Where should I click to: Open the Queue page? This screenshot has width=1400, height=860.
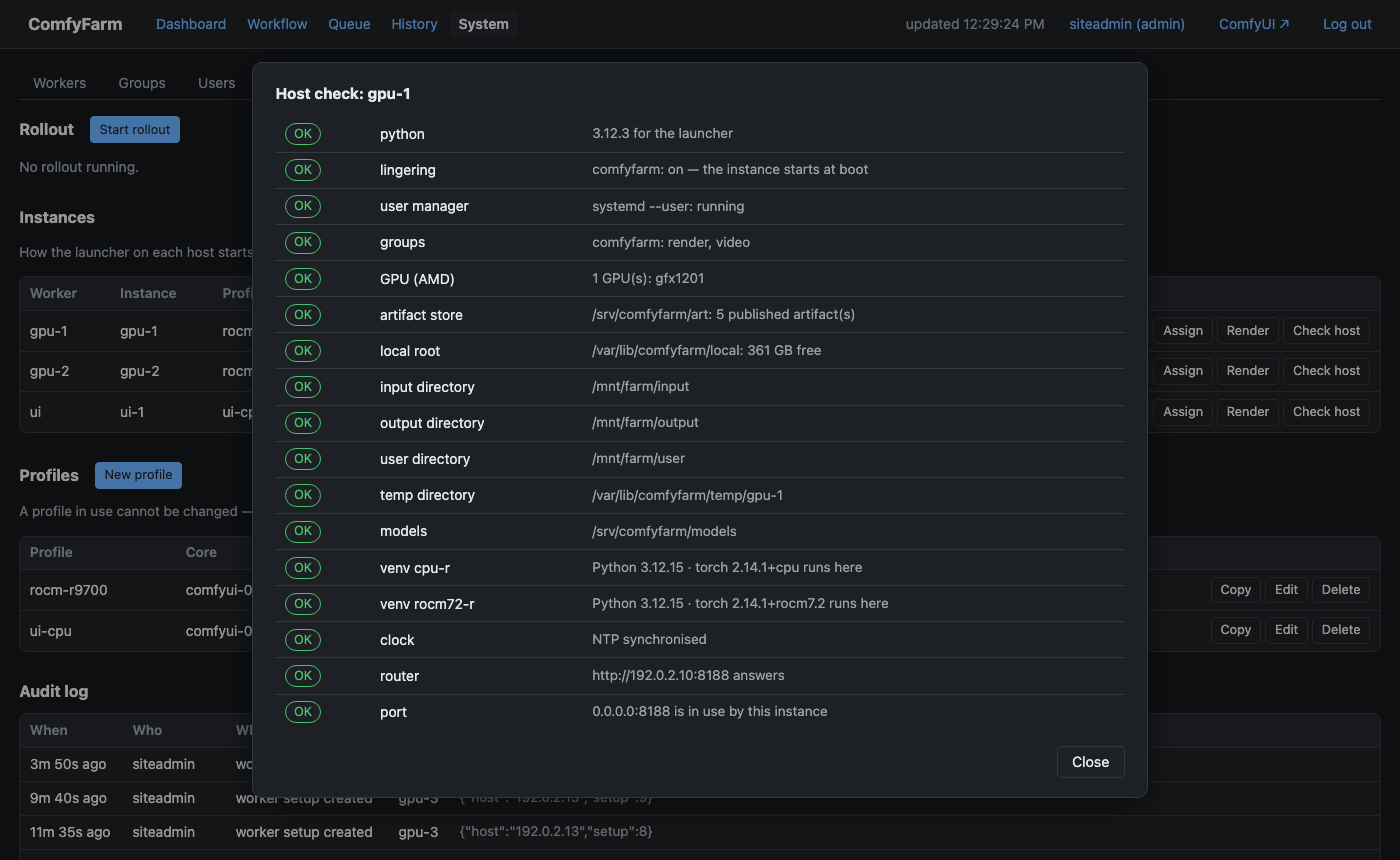click(x=349, y=24)
